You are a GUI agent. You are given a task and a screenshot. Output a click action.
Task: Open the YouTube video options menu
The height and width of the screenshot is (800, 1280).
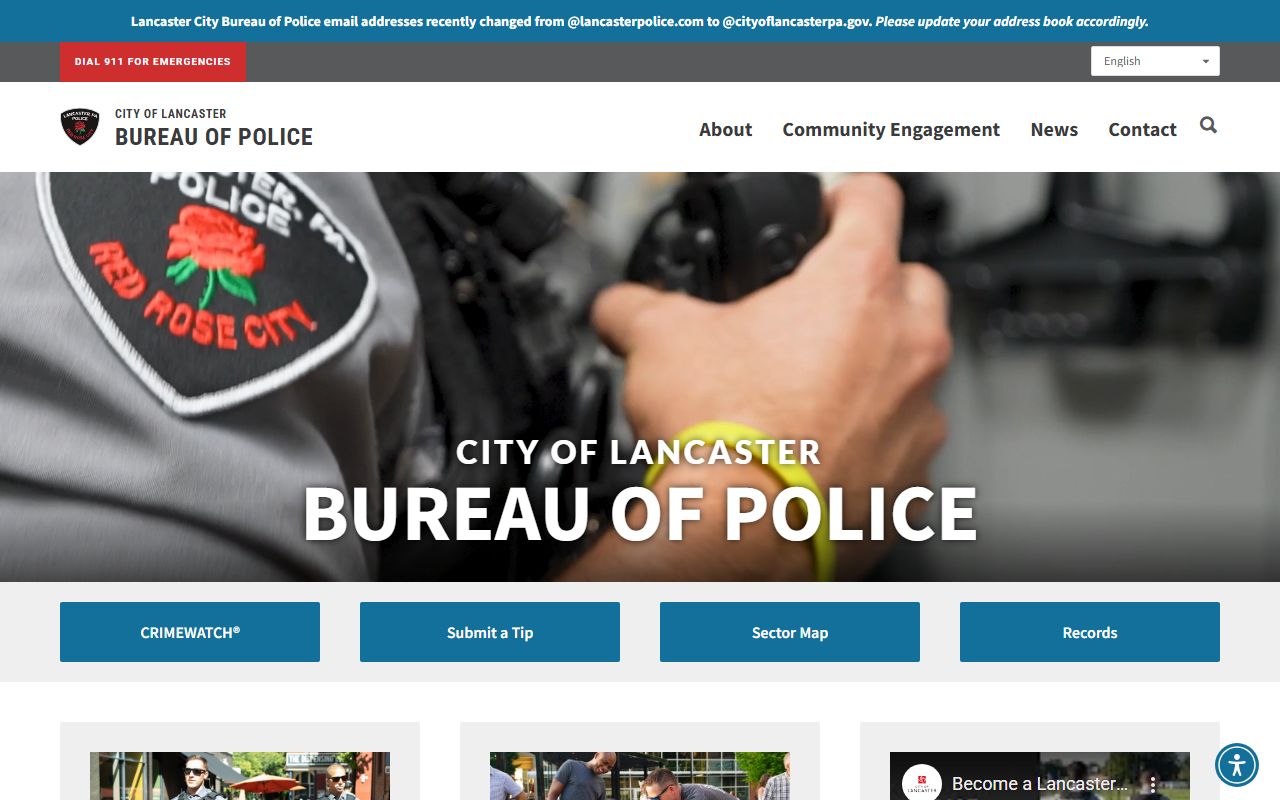[x=1153, y=784]
